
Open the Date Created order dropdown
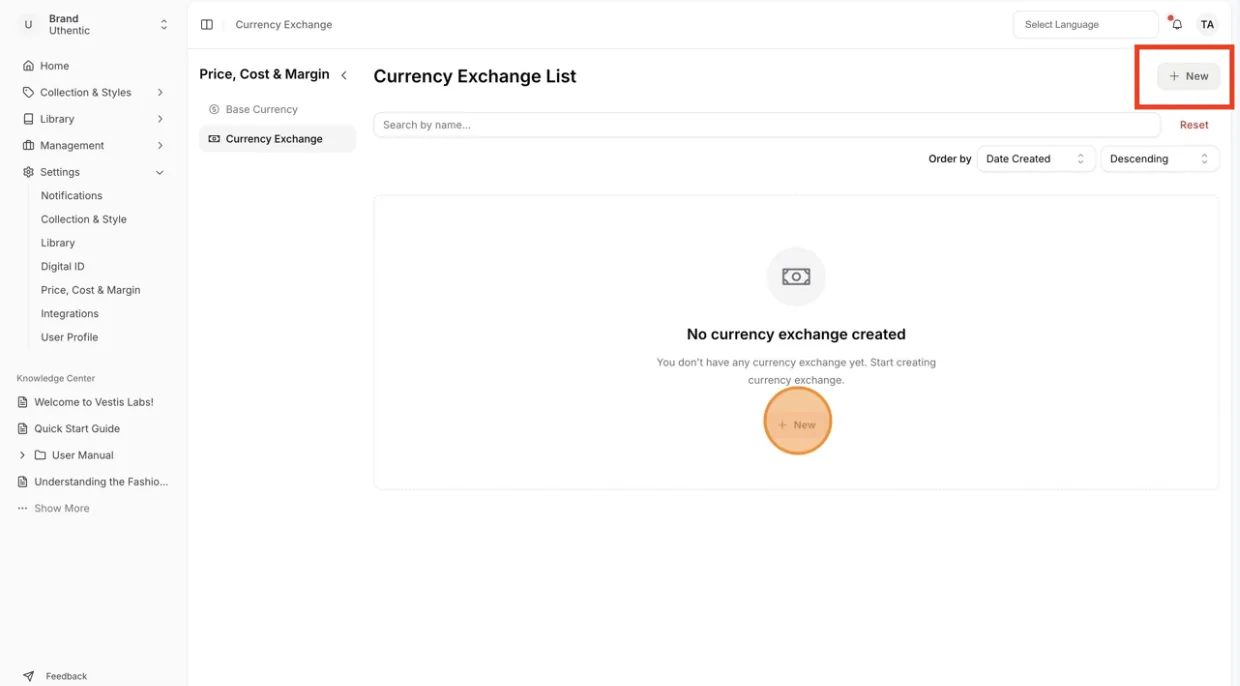point(1036,159)
